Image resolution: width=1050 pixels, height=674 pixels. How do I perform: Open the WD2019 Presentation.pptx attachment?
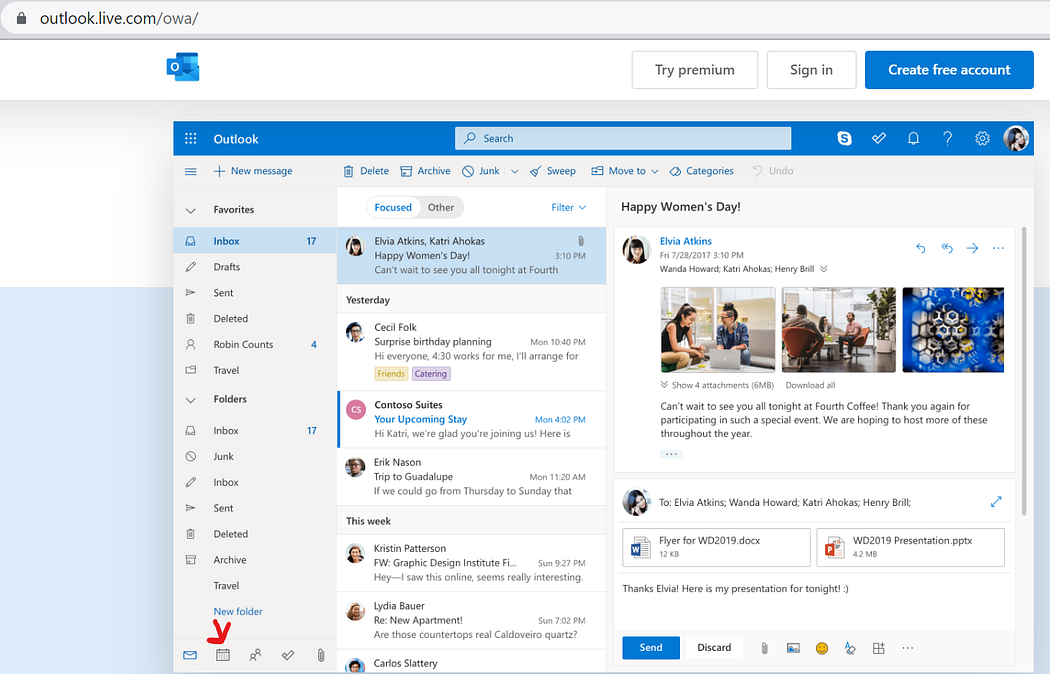point(911,547)
